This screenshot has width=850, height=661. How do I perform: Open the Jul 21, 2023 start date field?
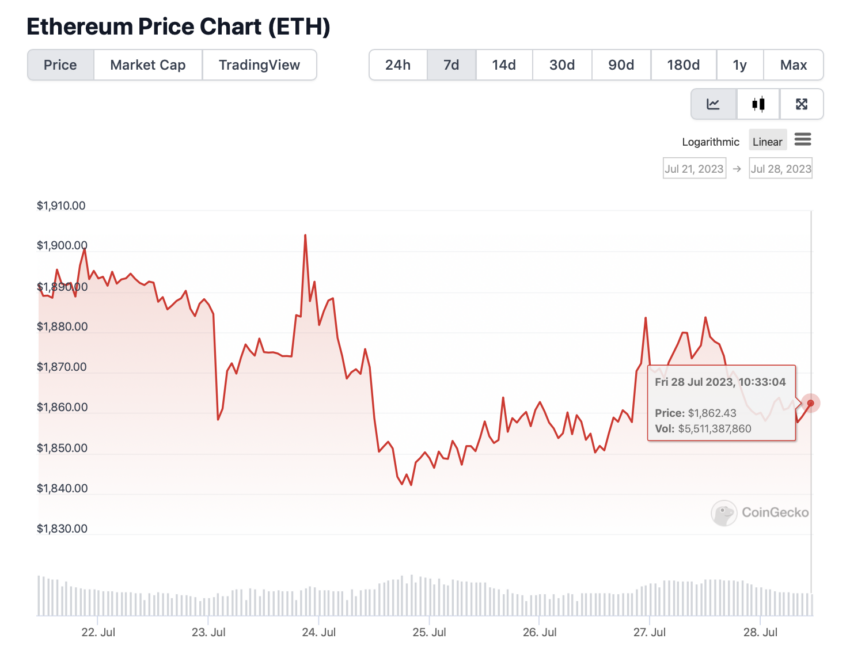pyautogui.click(x=694, y=169)
